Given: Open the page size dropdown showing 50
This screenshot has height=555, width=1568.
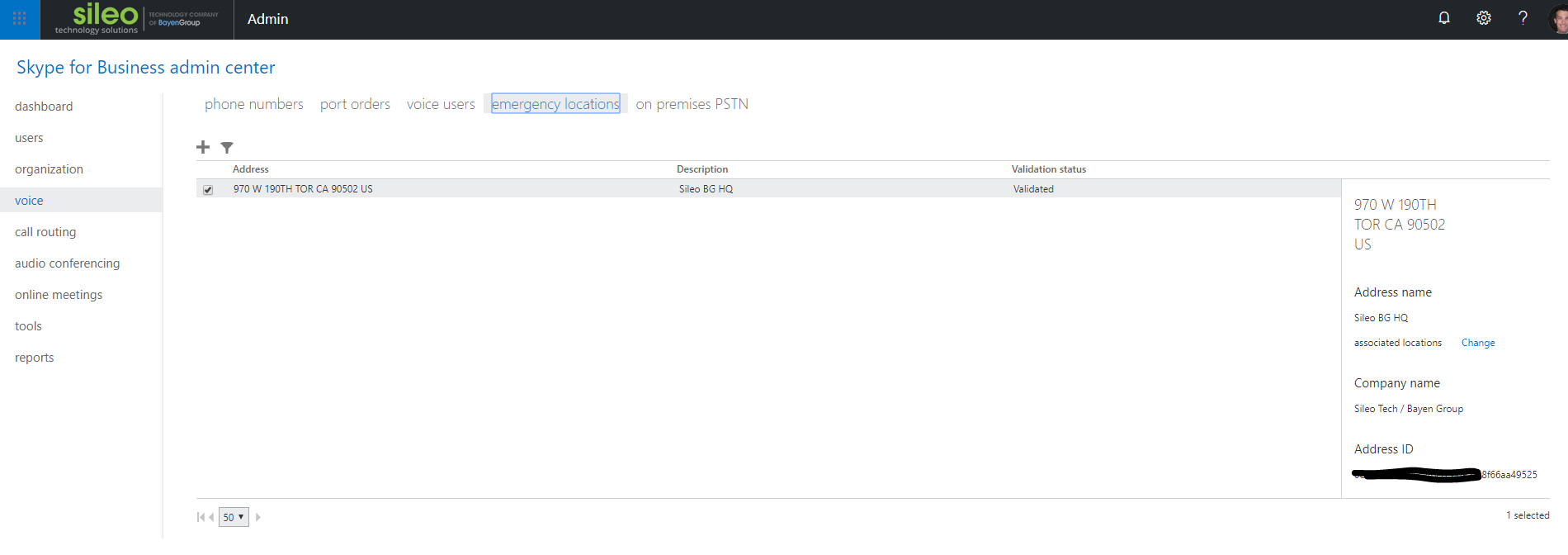Looking at the screenshot, I should [234, 517].
